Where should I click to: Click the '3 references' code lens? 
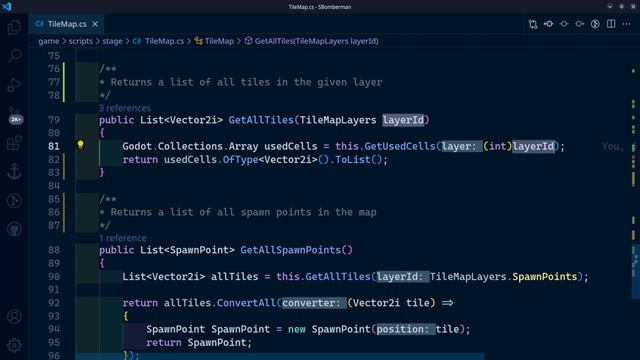pyautogui.click(x=125, y=108)
